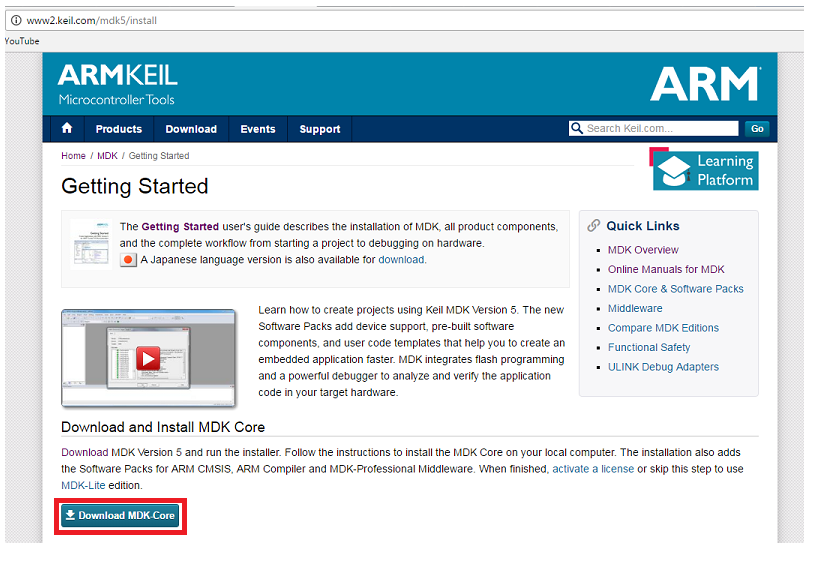
Task: Click the site info icon in address bar
Action: coord(16,20)
